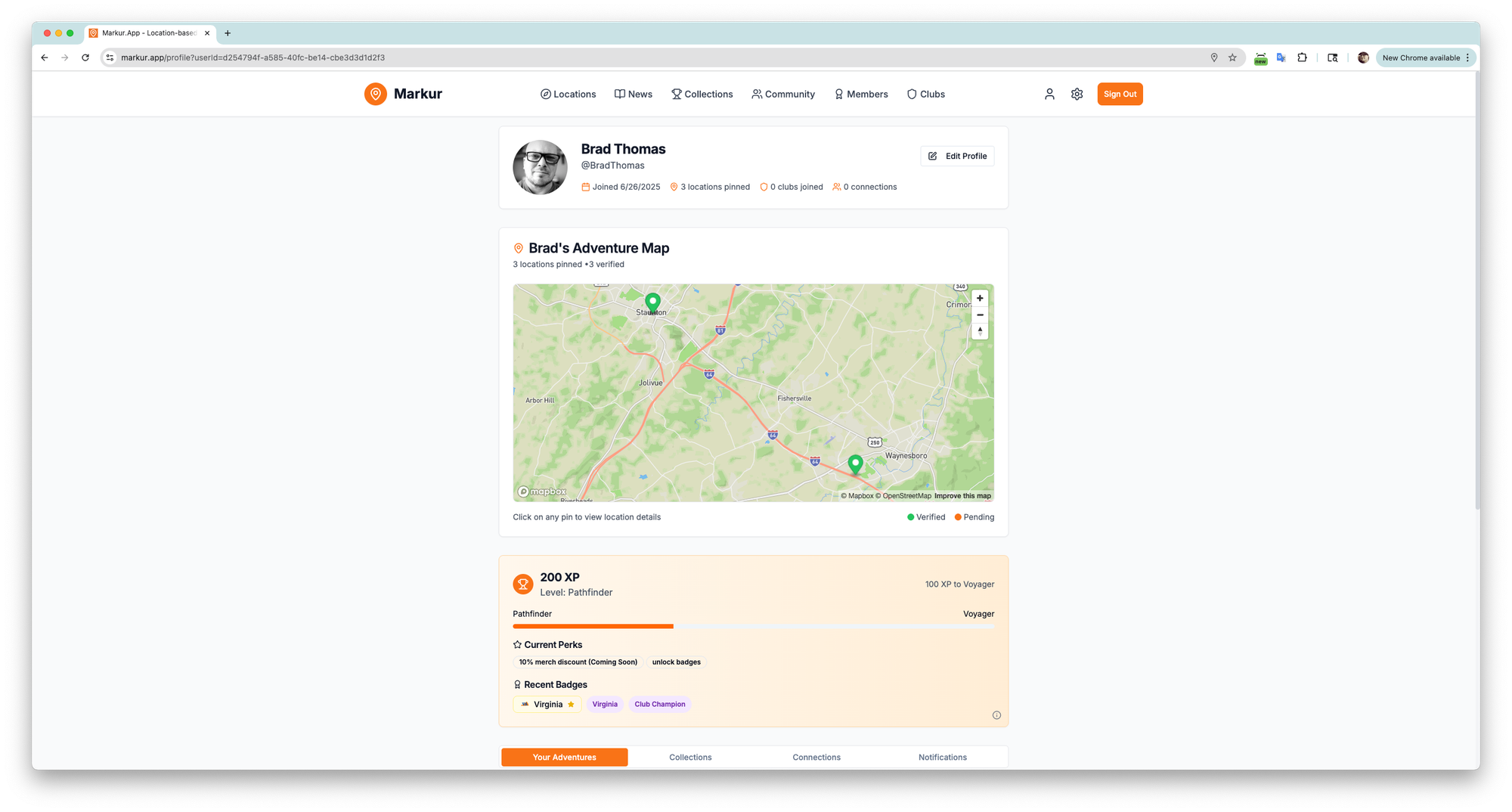Click the Chrome profile avatar
Viewport: 1512px width, 812px height.
[1363, 57]
